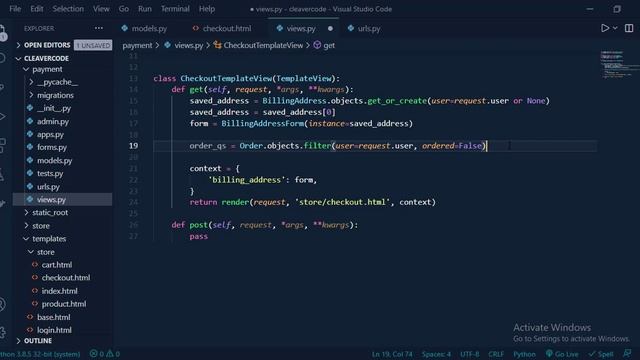Open the Terminal menu
Viewport: 640px width, 360px height.
point(175,9)
